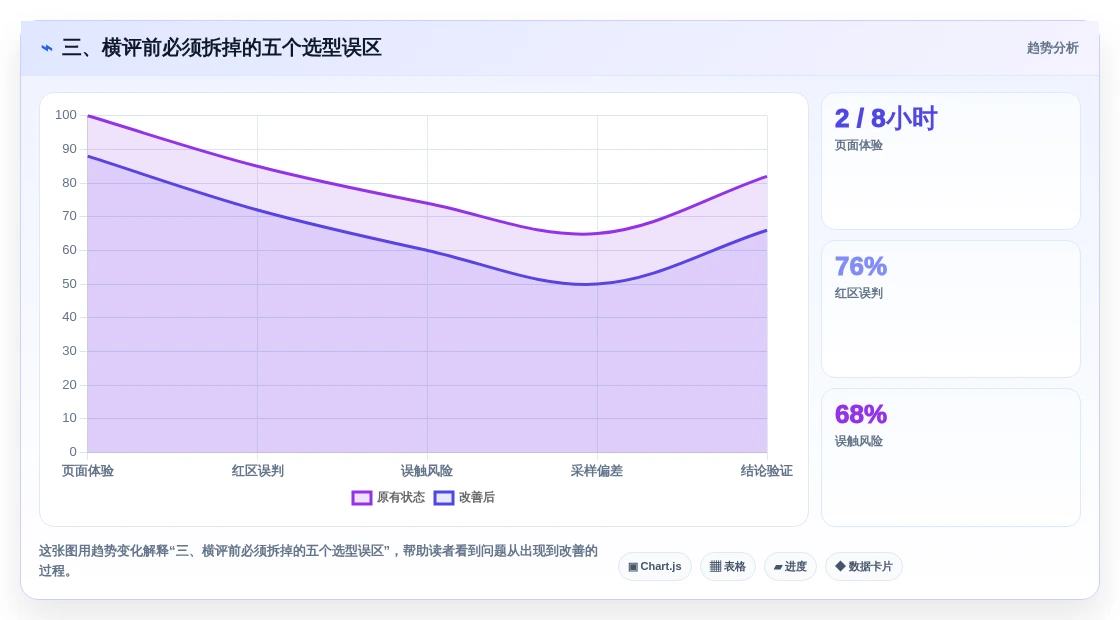Click the chart description paragraph starting 这张图用趋势变化
Screen dimensions: 1120x620
click(318, 561)
